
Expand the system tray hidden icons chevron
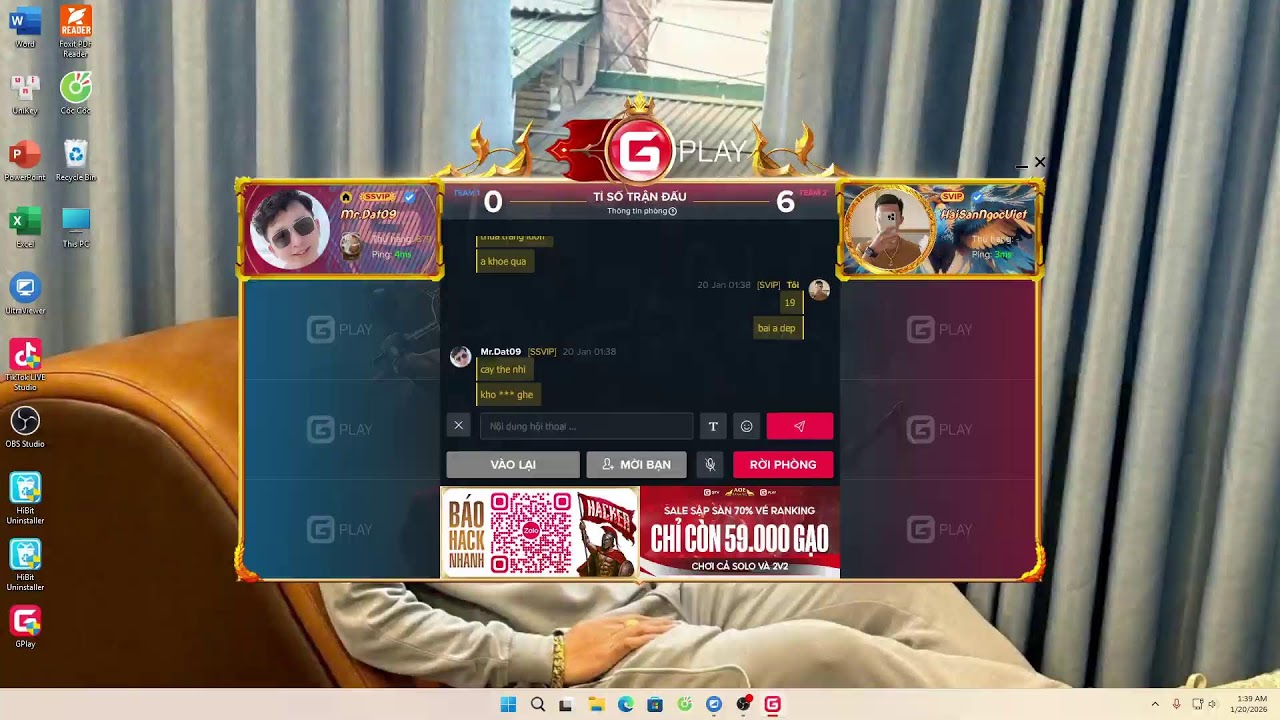tap(1155, 704)
